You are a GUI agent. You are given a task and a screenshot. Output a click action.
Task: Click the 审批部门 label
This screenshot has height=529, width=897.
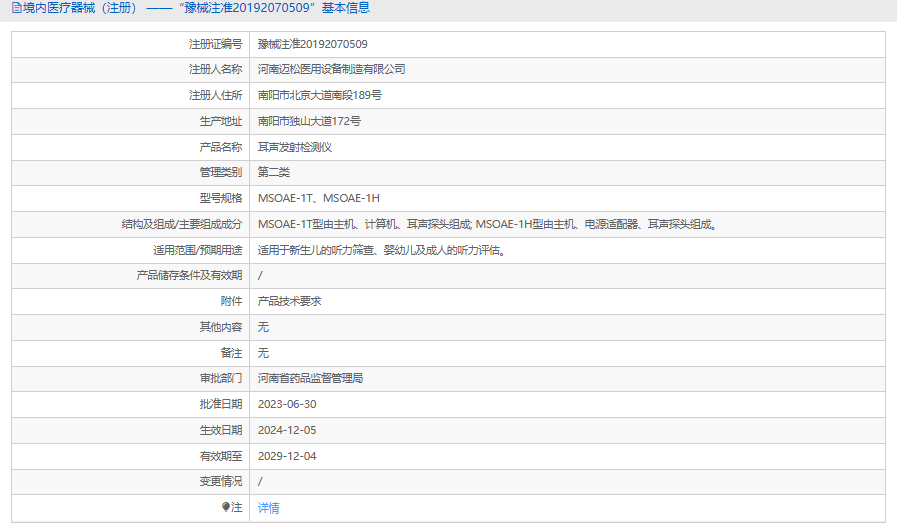point(221,378)
